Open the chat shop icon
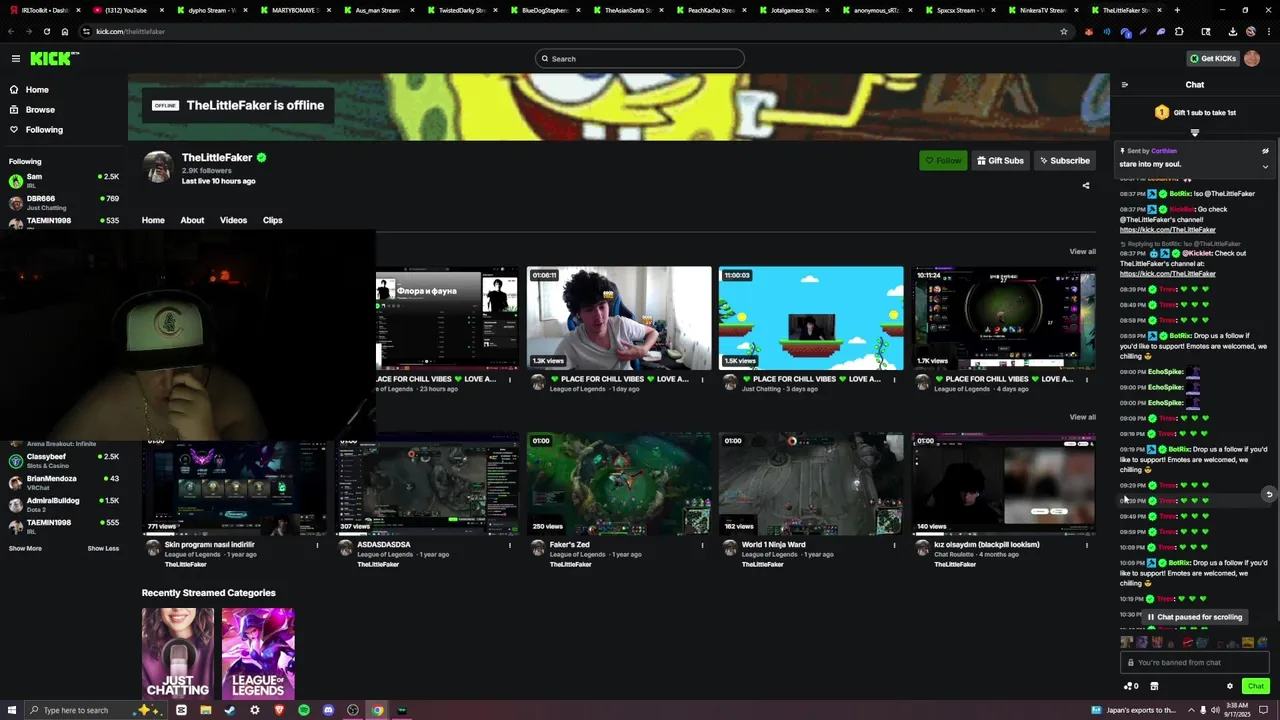1280x720 pixels. tap(1154, 686)
